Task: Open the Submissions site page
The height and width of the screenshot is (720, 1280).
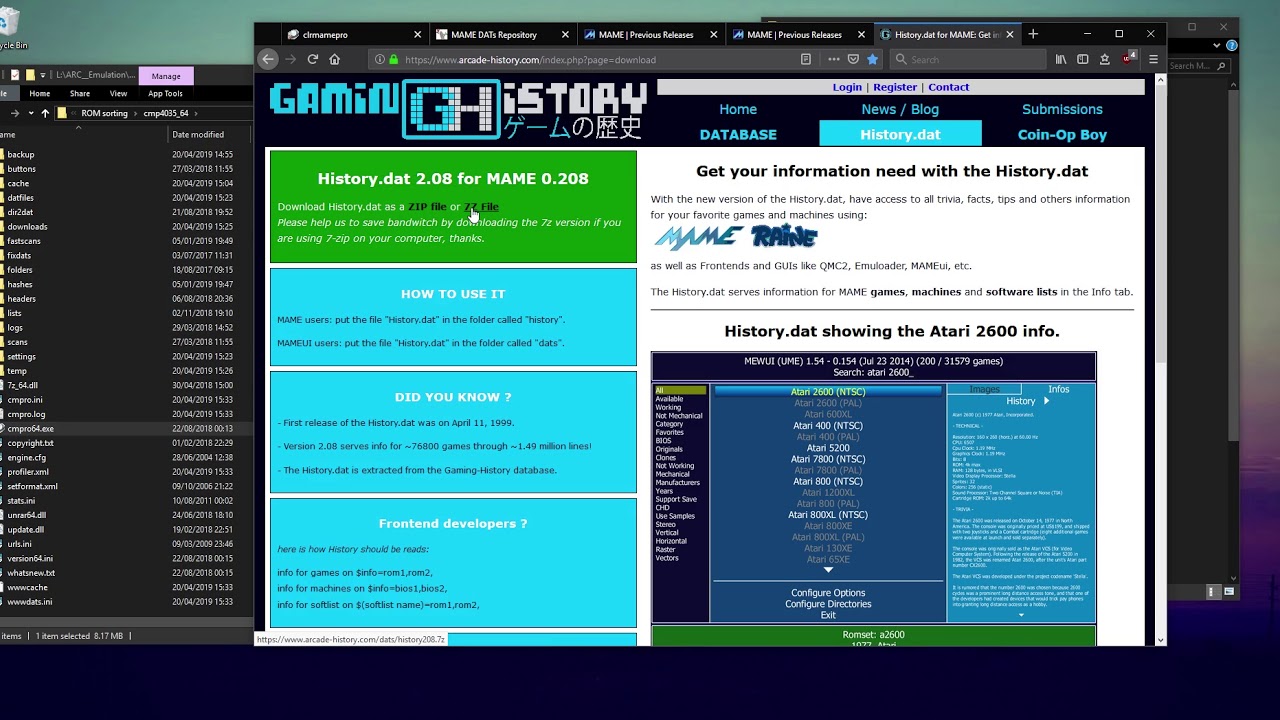Action: [x=1062, y=109]
